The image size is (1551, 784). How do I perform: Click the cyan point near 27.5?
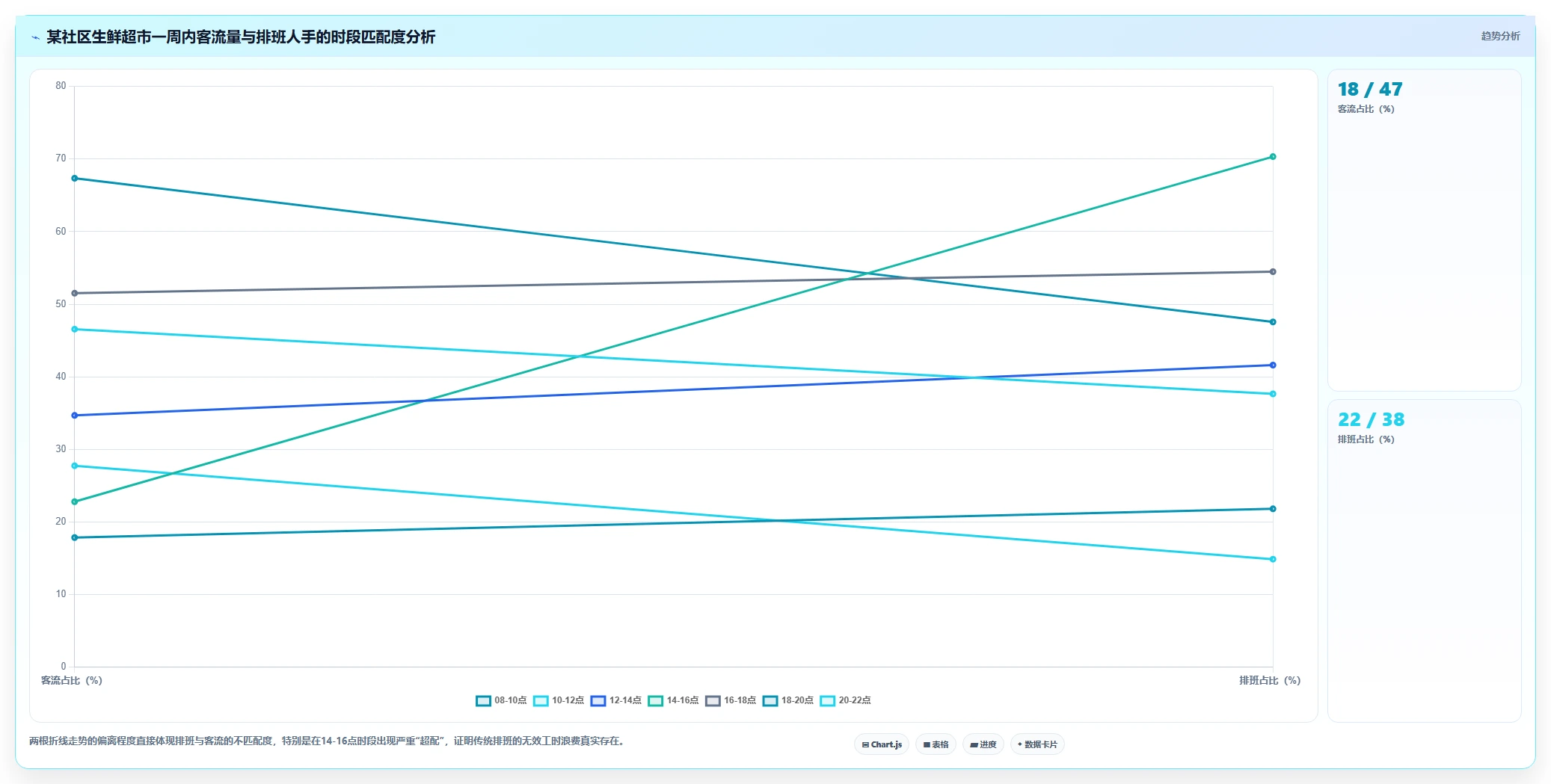click(x=74, y=466)
